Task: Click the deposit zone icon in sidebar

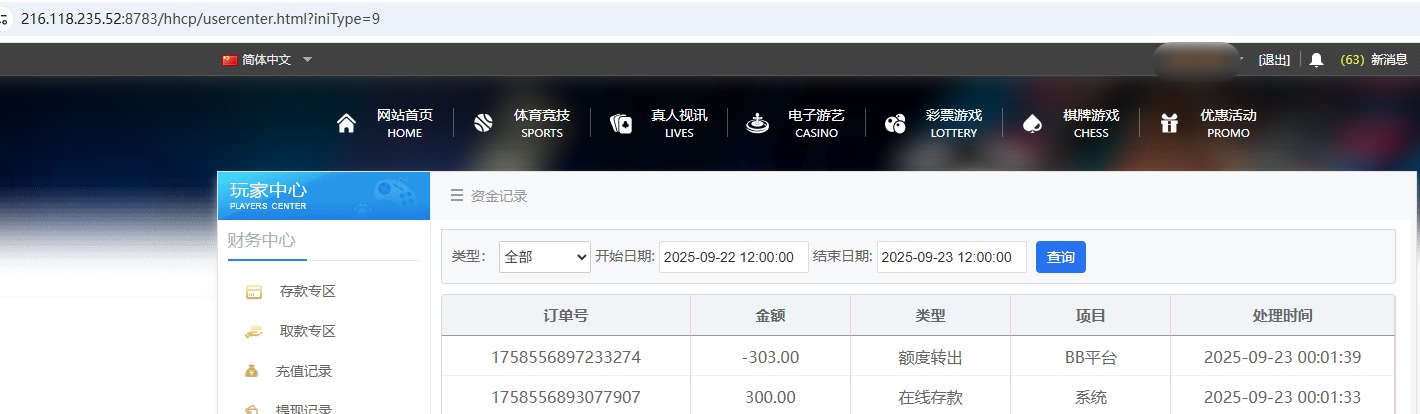Action: point(254,292)
